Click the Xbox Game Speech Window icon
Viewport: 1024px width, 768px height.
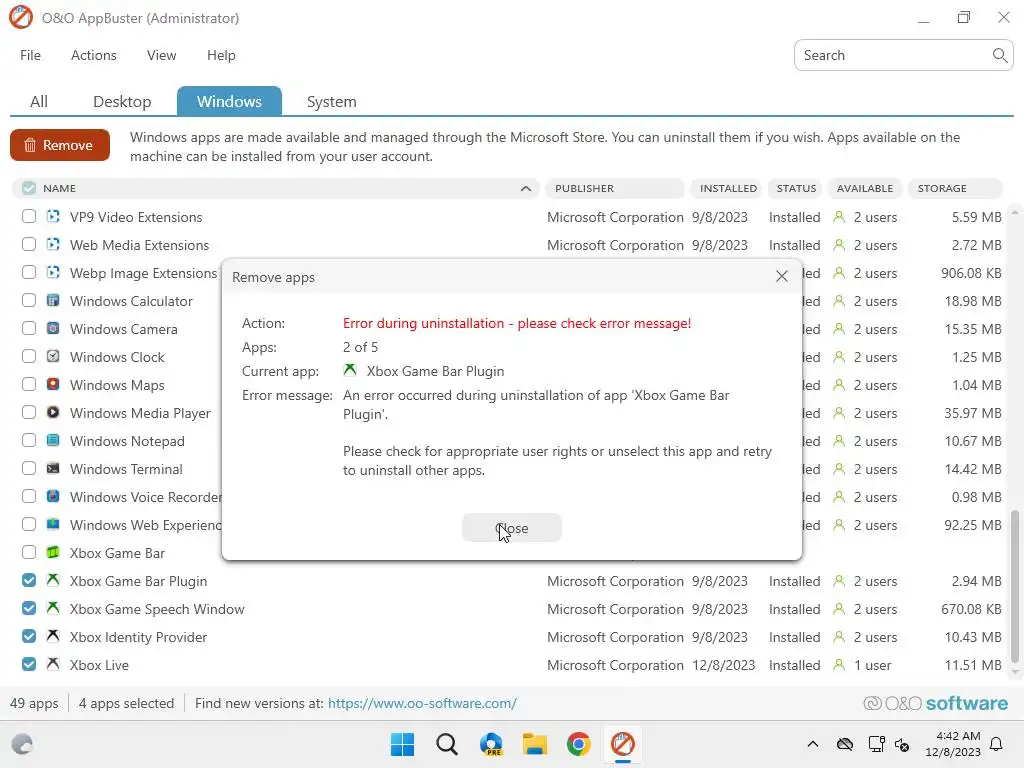[x=53, y=609]
